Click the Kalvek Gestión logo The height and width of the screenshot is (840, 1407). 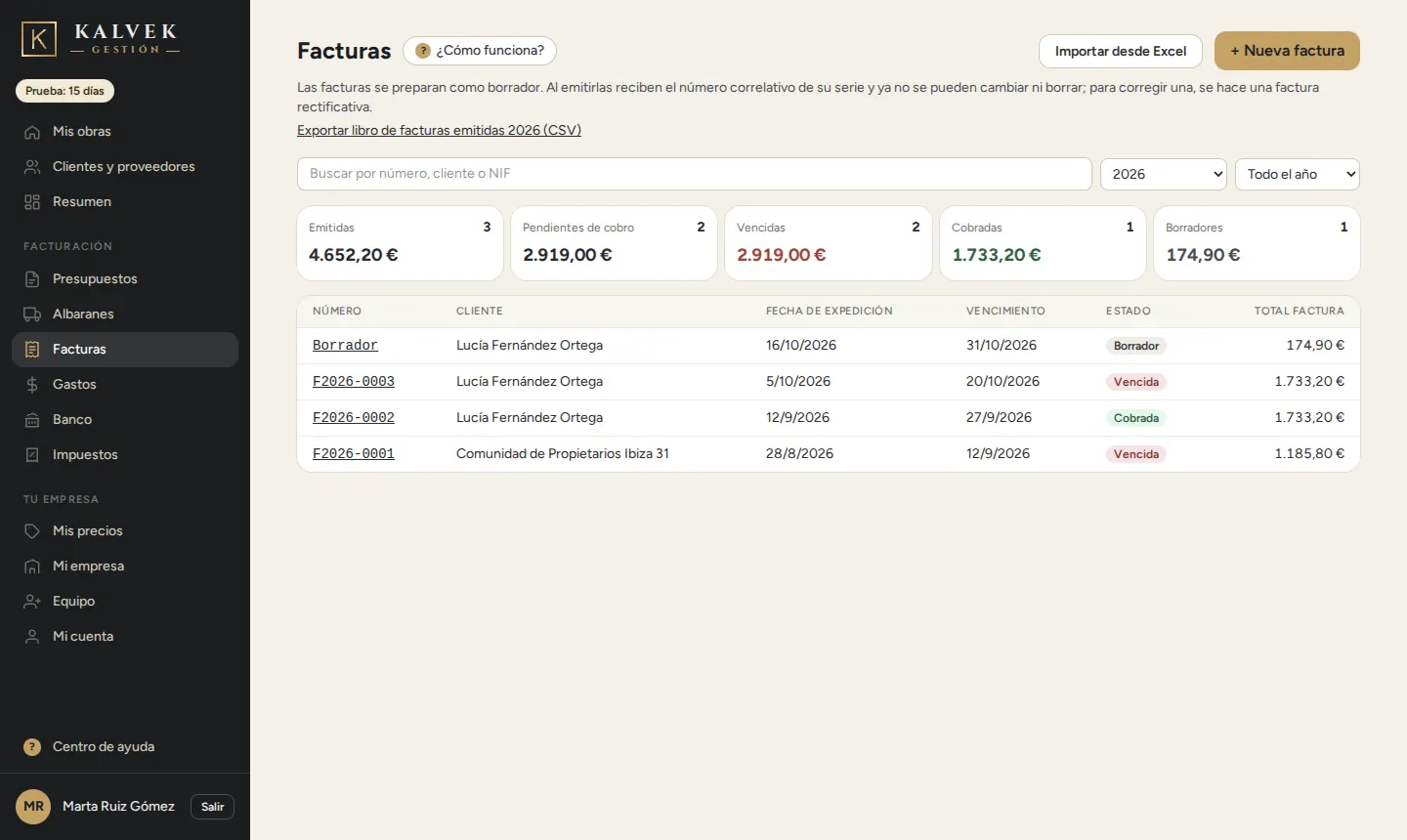tap(101, 39)
